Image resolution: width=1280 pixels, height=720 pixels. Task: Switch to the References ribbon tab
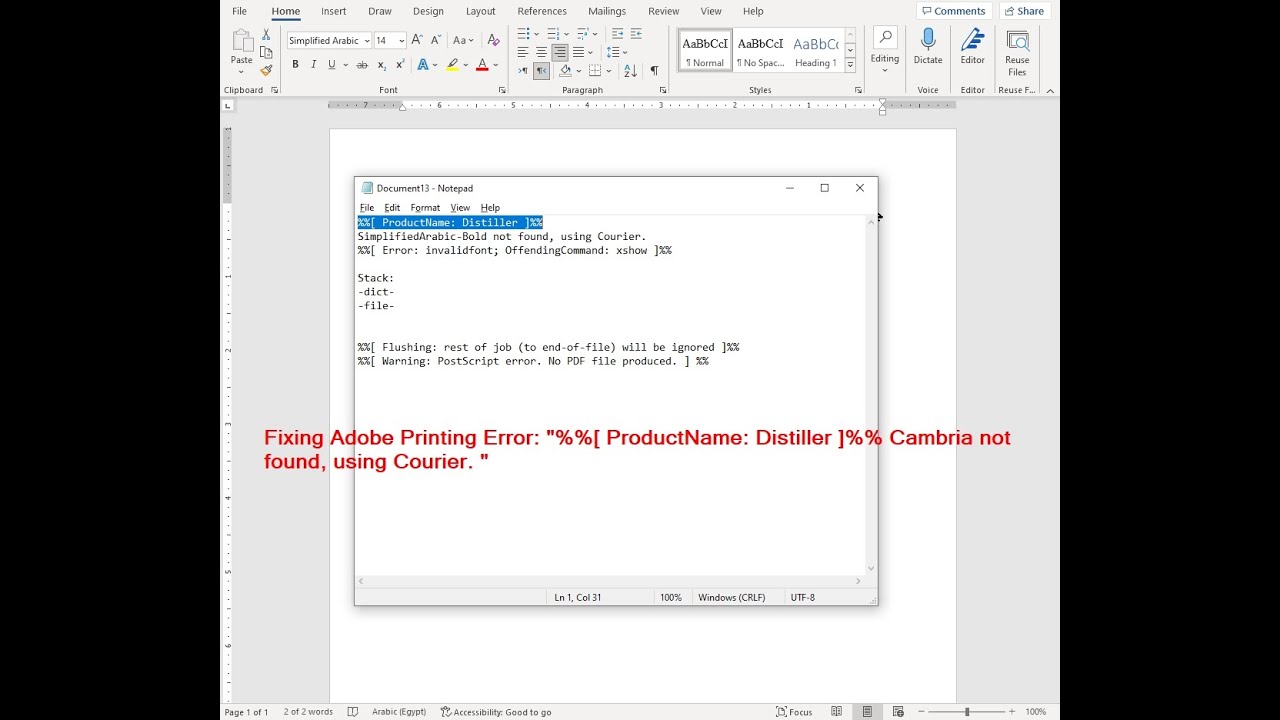click(542, 11)
